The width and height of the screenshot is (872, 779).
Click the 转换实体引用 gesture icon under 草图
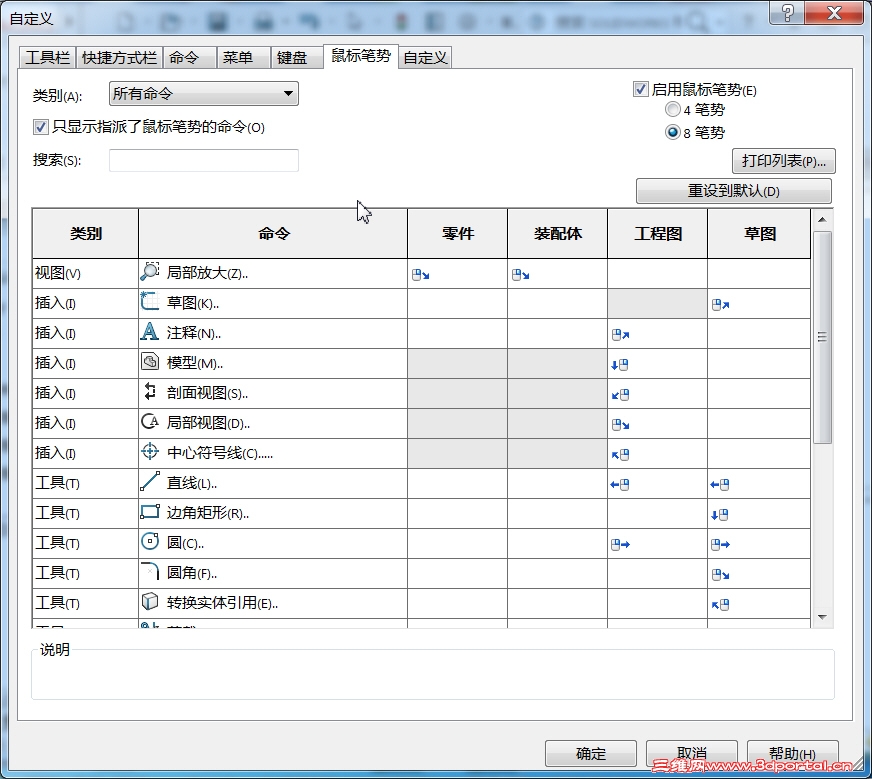pos(721,605)
